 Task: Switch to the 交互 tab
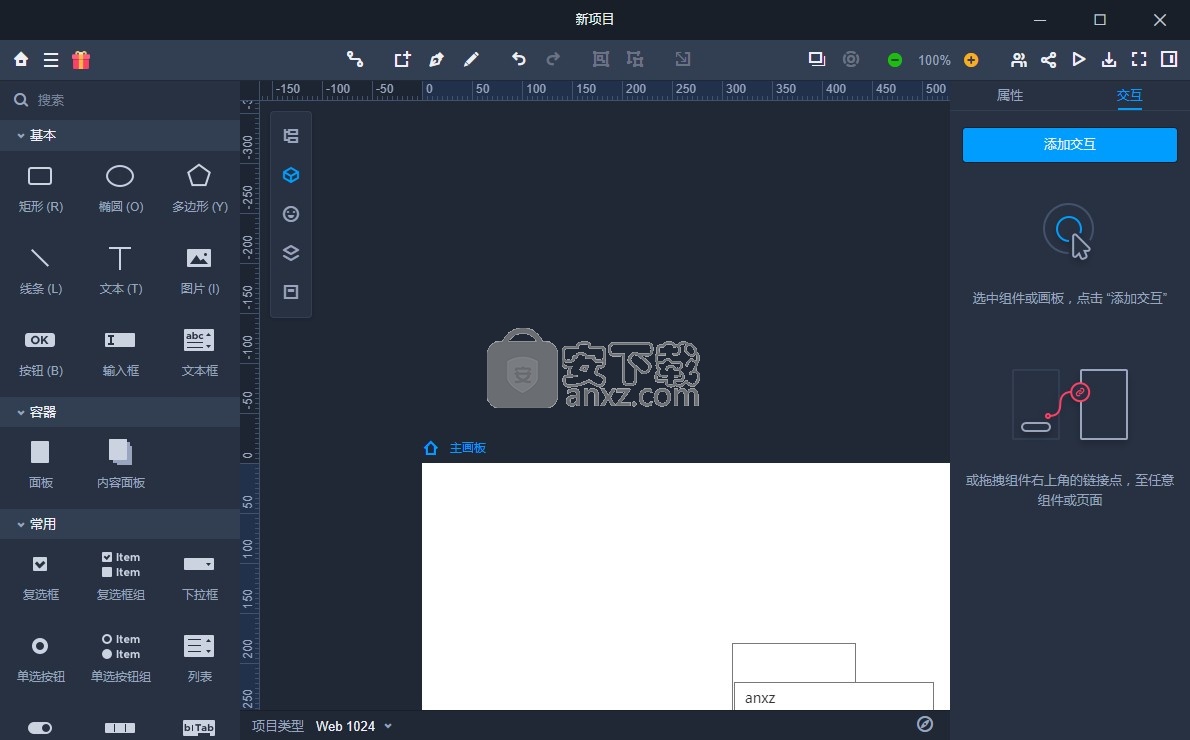click(1129, 95)
